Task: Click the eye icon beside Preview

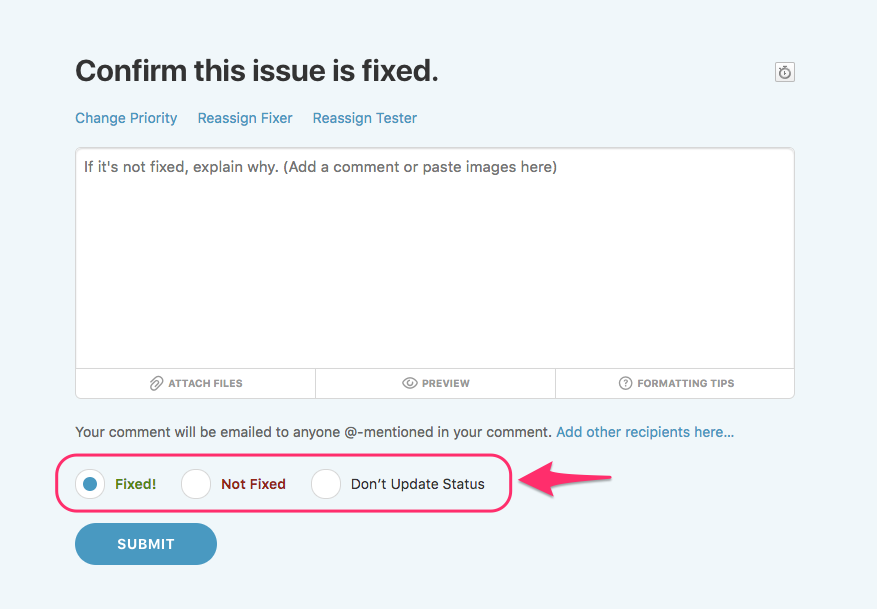Action: tap(410, 383)
